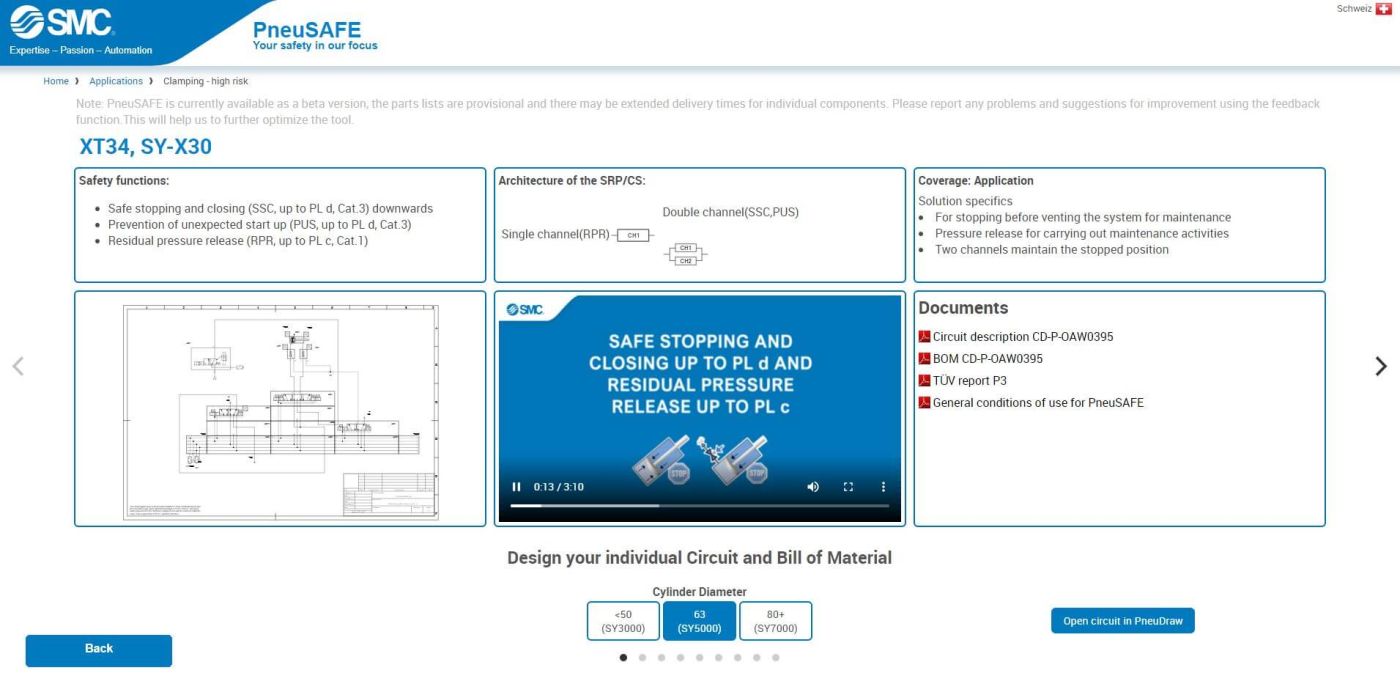1400x673 pixels.
Task: Go to previous slide with left arrow
Action: click(x=17, y=366)
